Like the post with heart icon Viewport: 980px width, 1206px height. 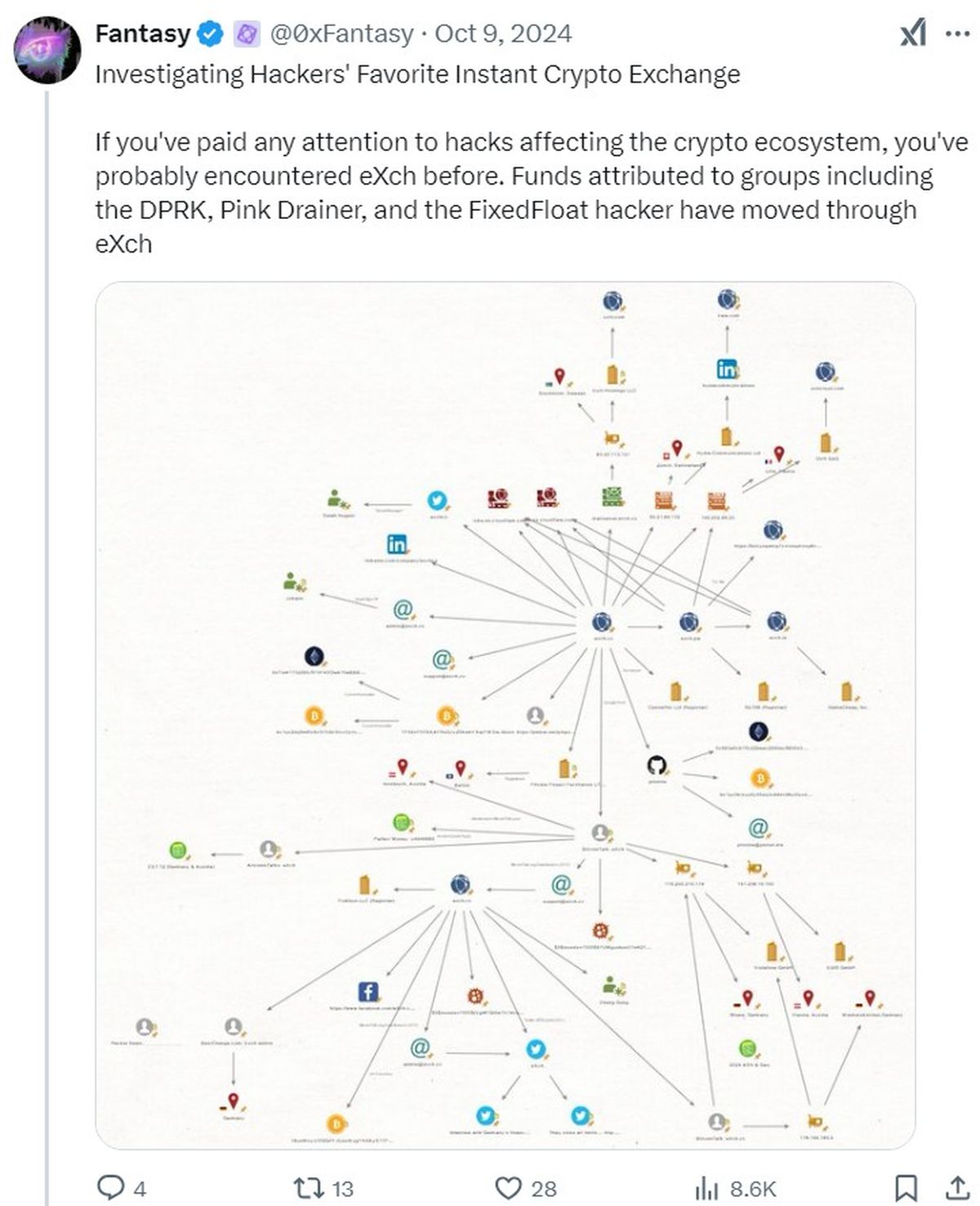pyautogui.click(x=509, y=1187)
